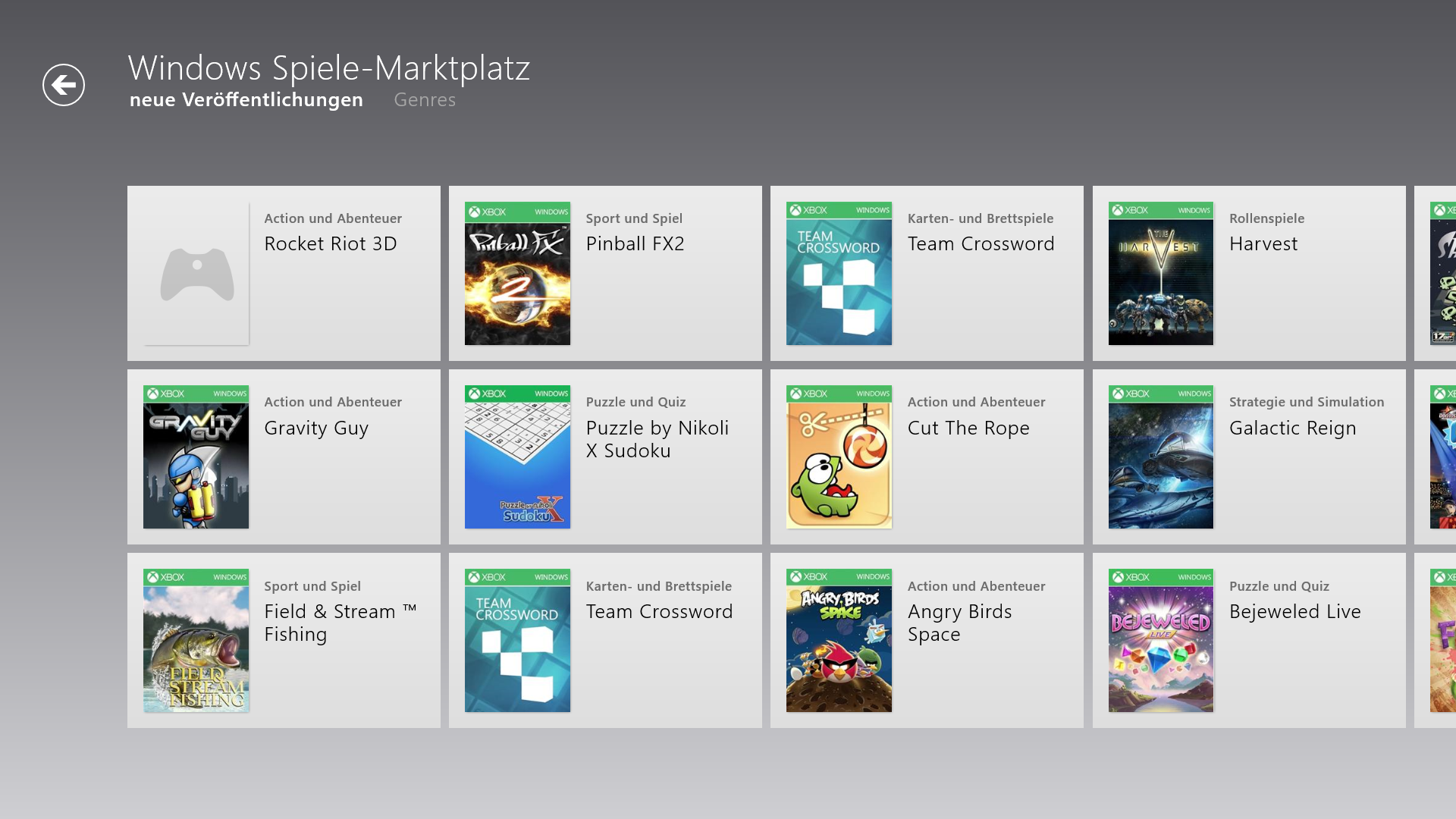Click the Angry Birds Space title
This screenshot has height=819, width=1456.
(960, 623)
